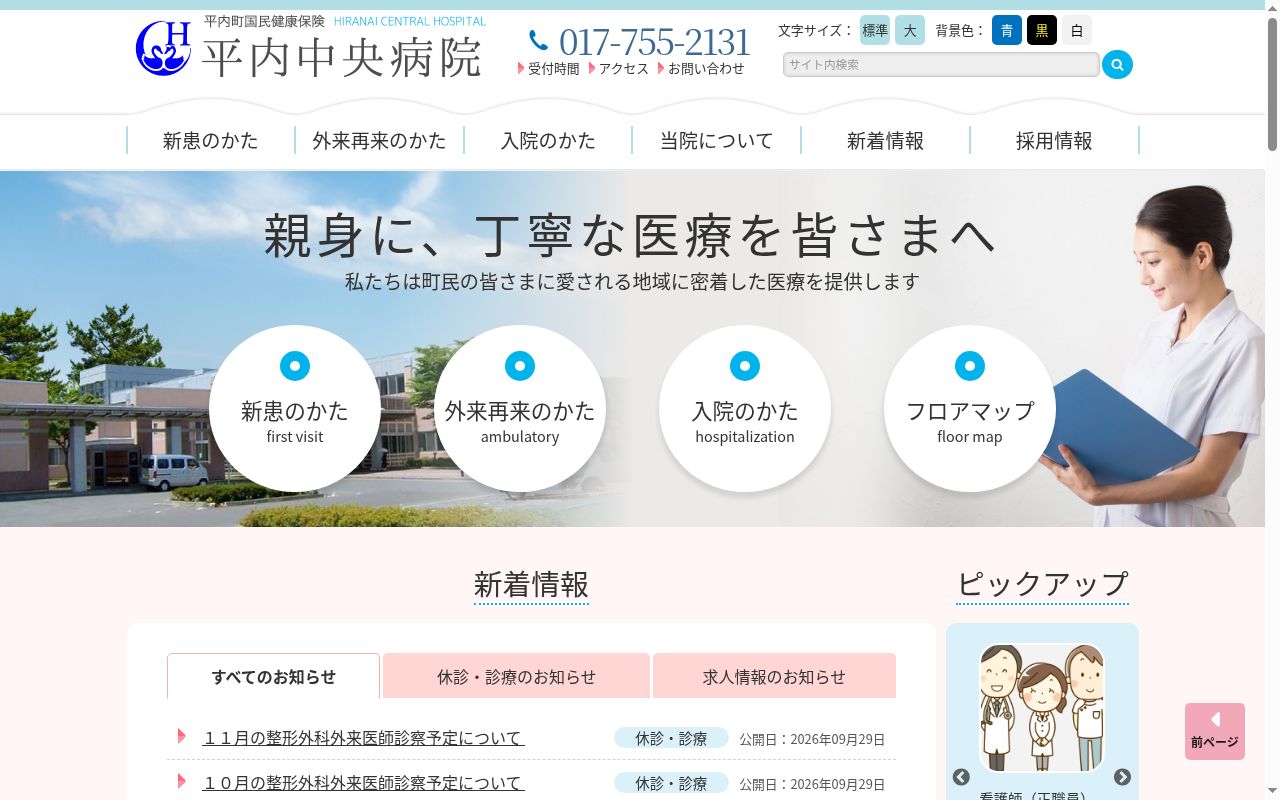The width and height of the screenshot is (1280, 800).
Task: Open the １１月の整形外科外来医師診察予定について notice
Action: click(364, 738)
